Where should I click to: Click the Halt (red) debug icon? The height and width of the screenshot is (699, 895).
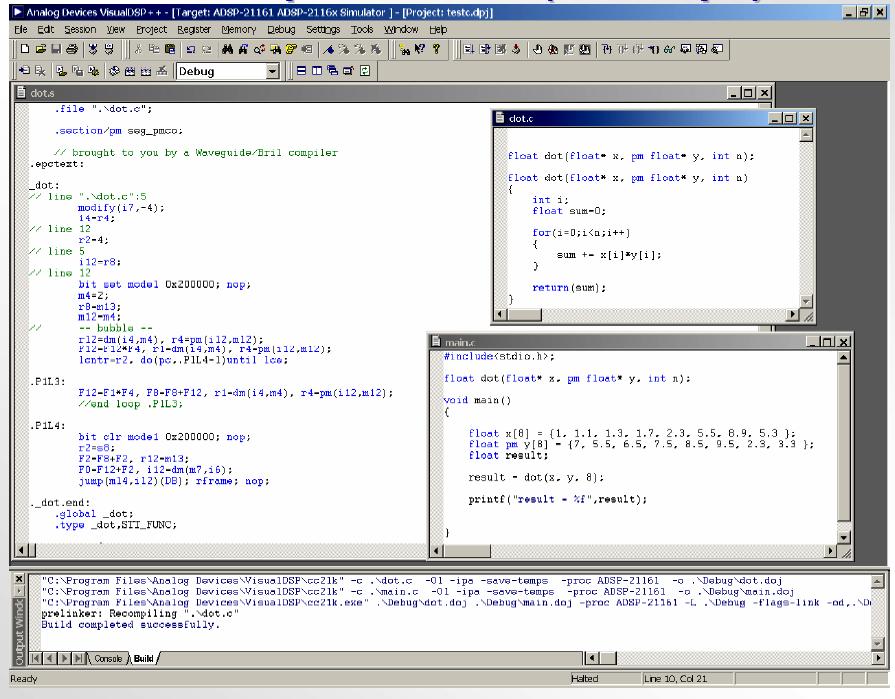[x=516, y=49]
